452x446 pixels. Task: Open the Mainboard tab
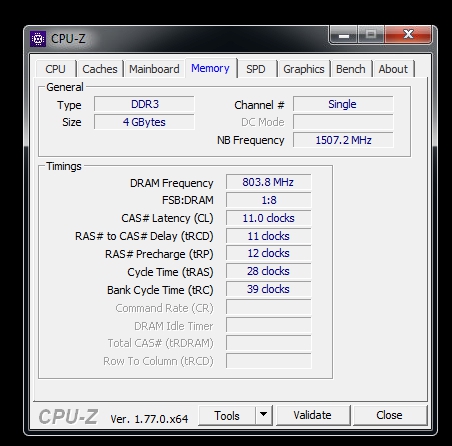click(154, 69)
